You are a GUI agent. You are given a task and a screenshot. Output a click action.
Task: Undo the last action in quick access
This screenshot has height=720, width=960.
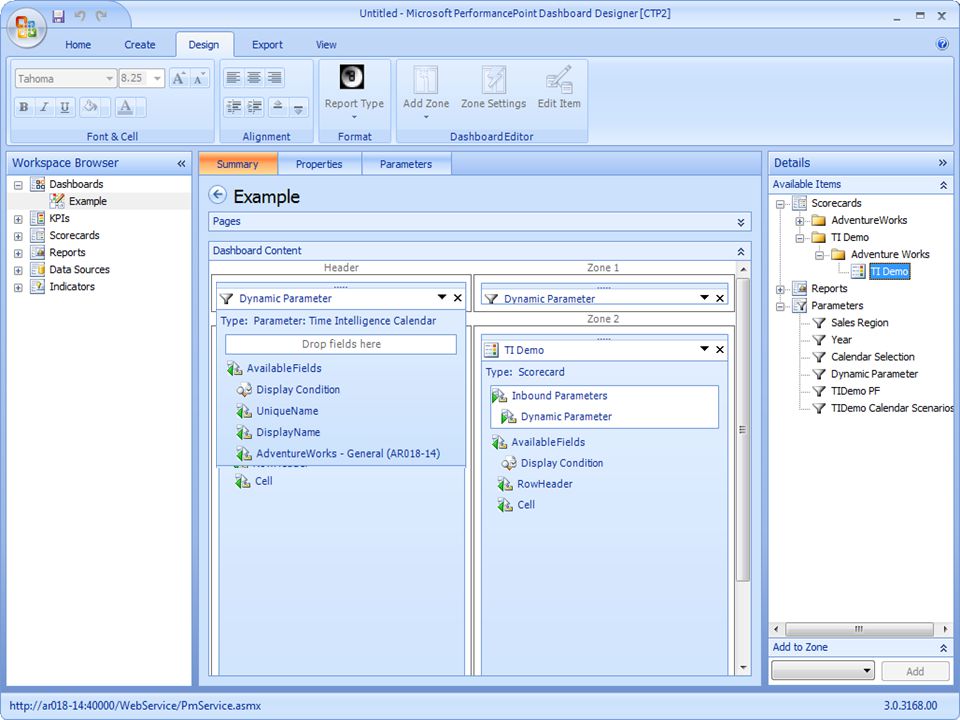click(x=80, y=16)
